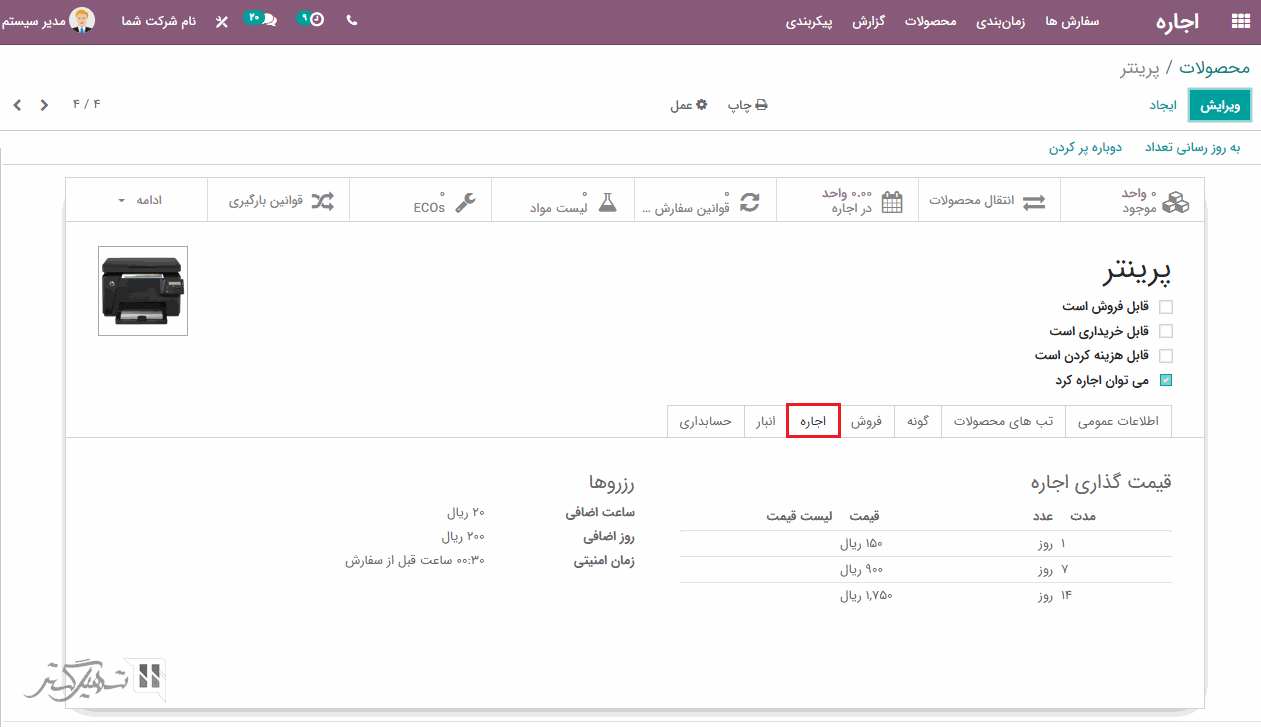Open انتقال محصولات transfers button

click(x=988, y=201)
